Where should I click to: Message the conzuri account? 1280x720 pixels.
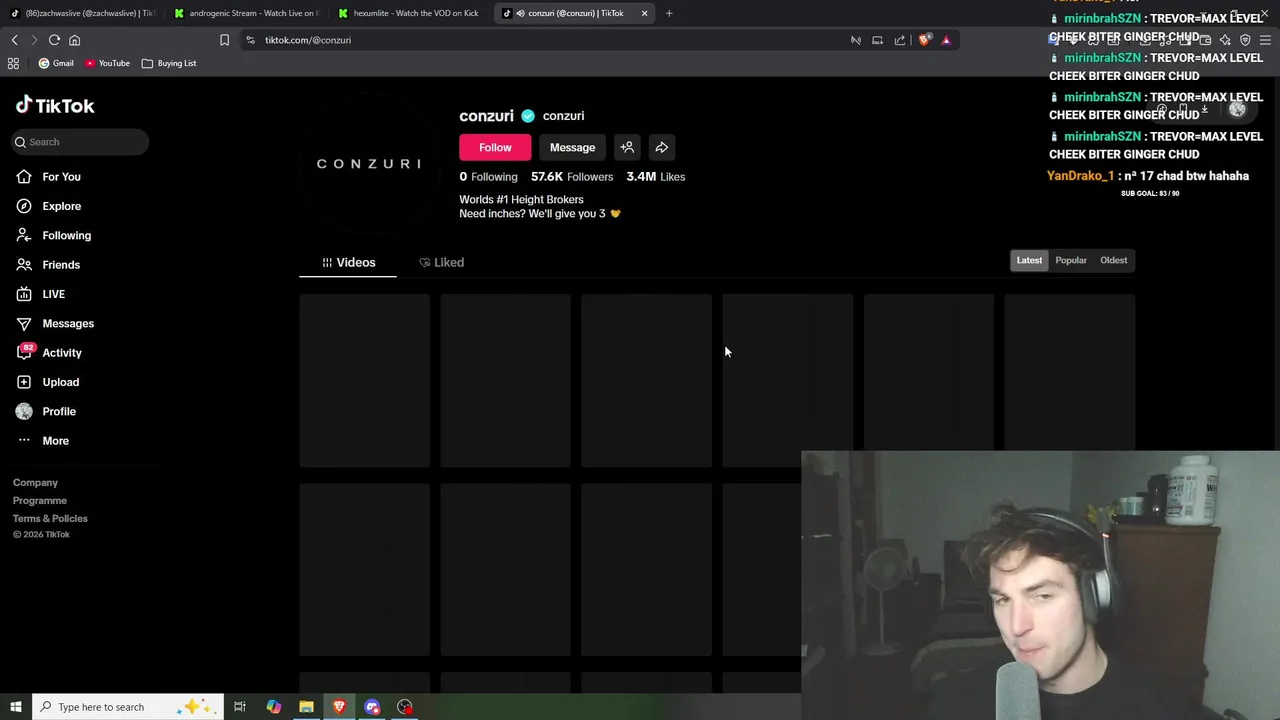[572, 148]
